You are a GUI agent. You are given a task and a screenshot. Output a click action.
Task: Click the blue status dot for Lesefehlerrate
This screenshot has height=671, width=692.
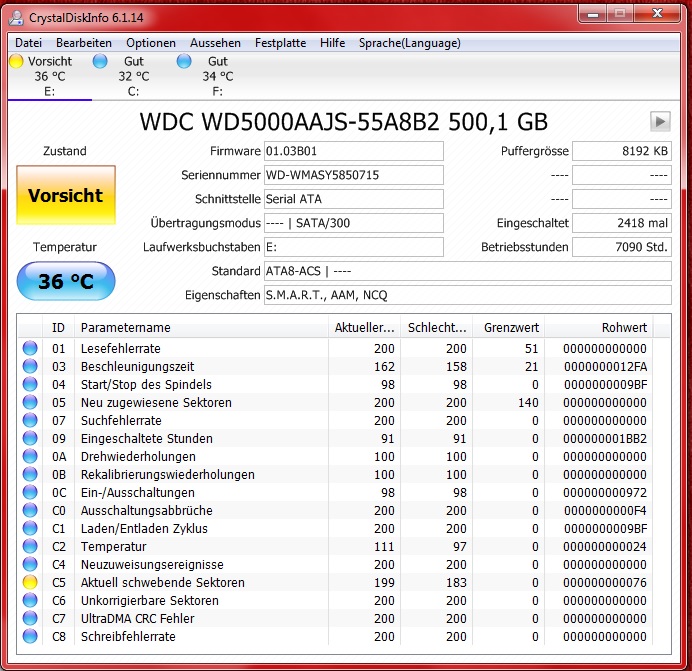click(30, 348)
